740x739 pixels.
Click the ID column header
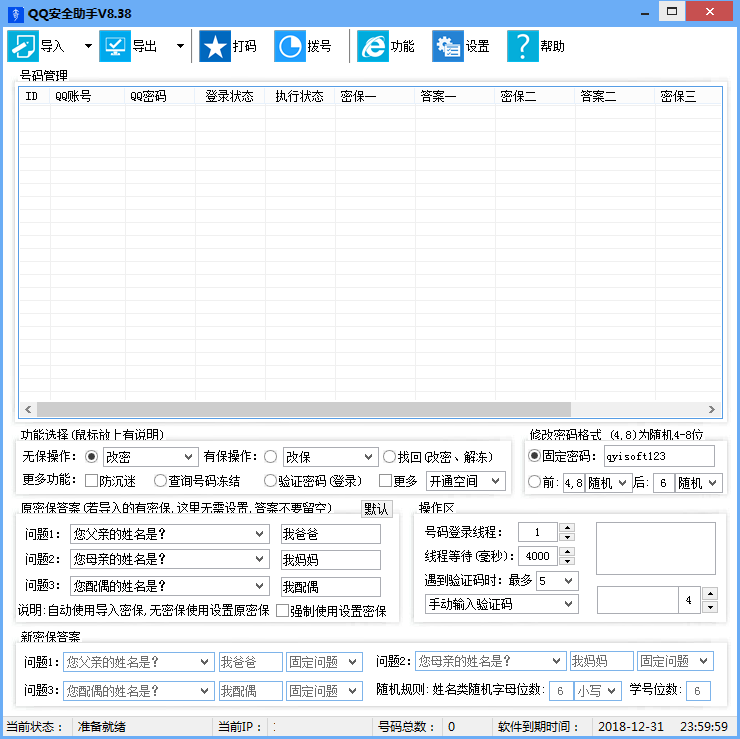pyautogui.click(x=34, y=96)
